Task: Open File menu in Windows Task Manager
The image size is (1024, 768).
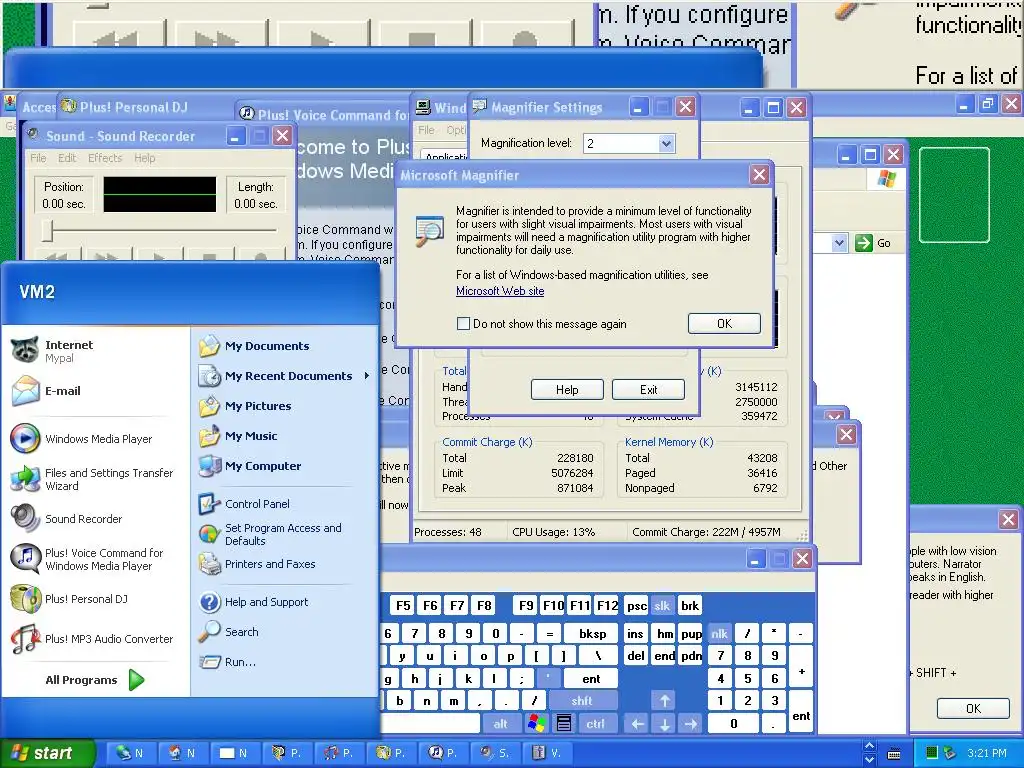Action: 426,130
